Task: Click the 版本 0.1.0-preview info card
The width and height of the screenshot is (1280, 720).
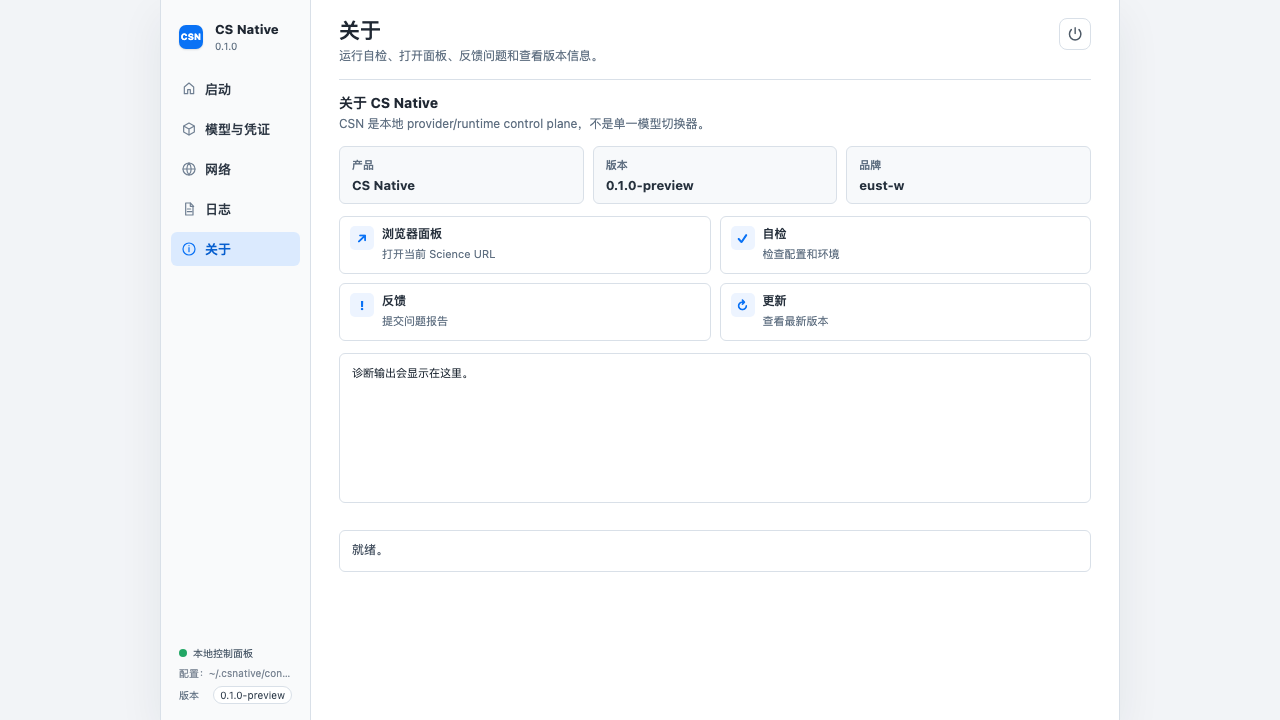Action: point(715,175)
